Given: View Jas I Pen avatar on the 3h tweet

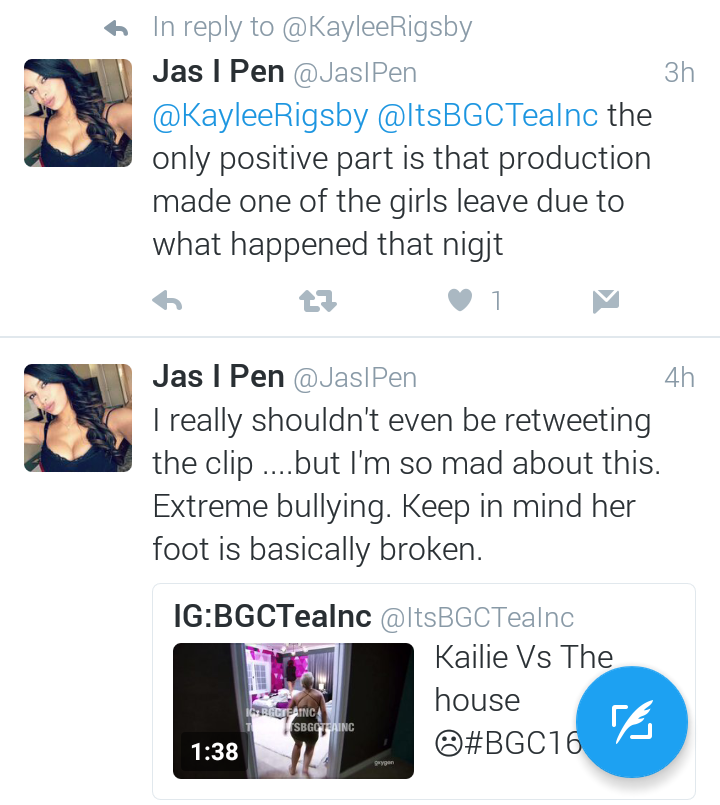Looking at the screenshot, I should point(78,113).
